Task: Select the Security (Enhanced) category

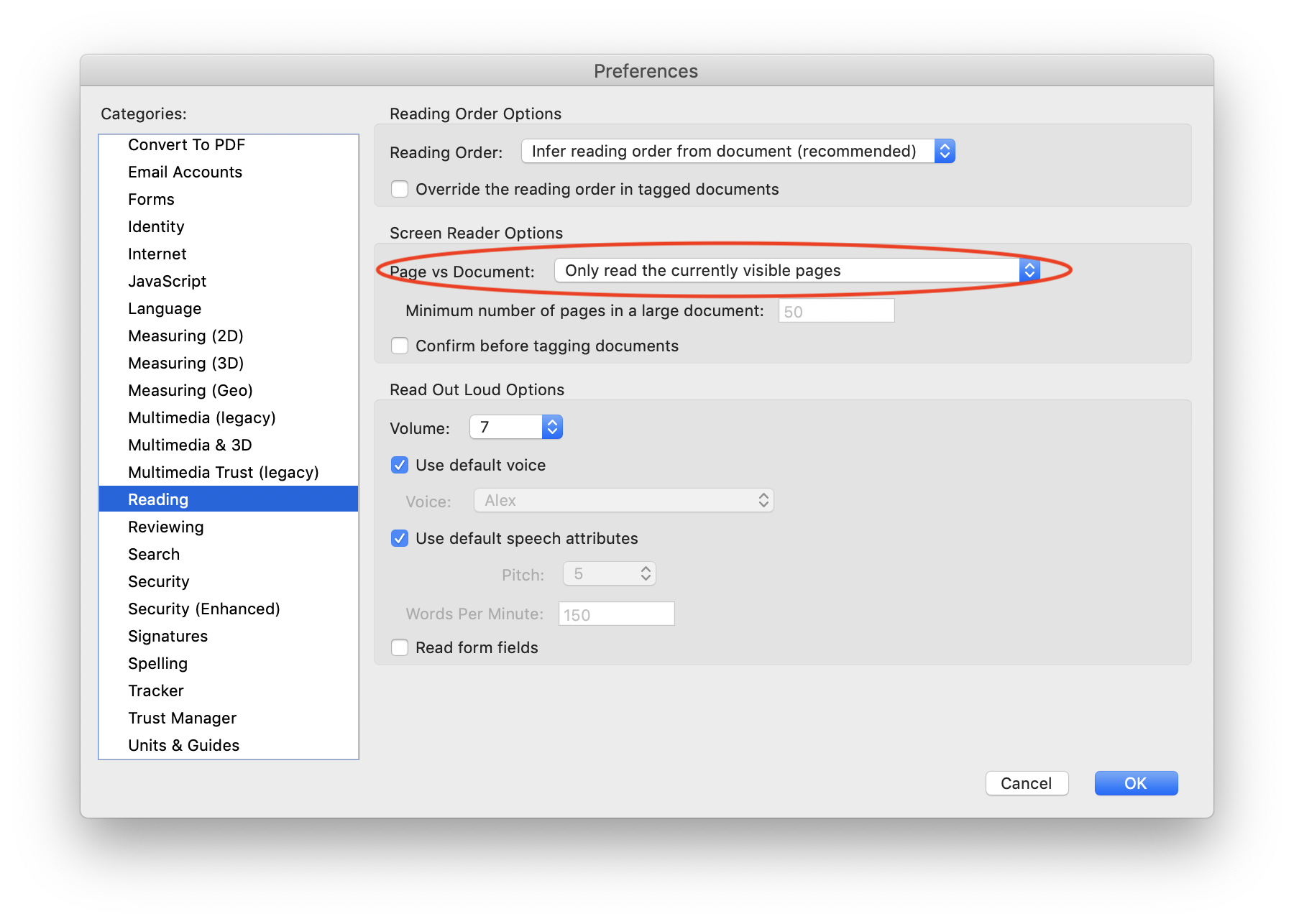Action: pos(203,609)
